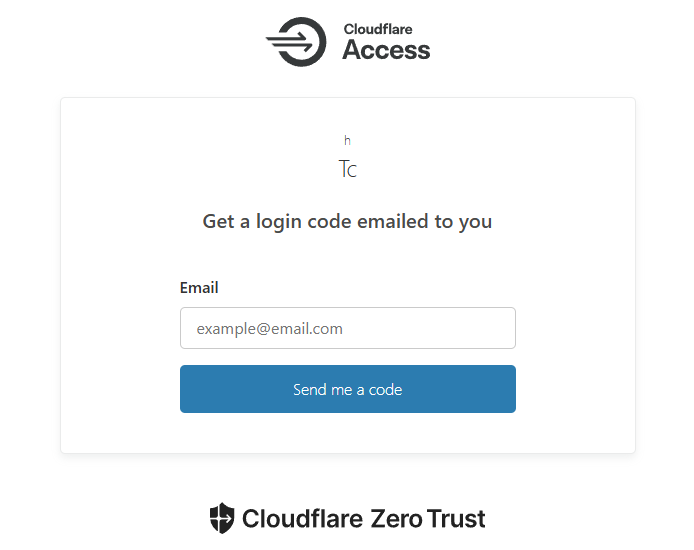
Task: Click the word "code" on the blue button
Action: point(386,390)
